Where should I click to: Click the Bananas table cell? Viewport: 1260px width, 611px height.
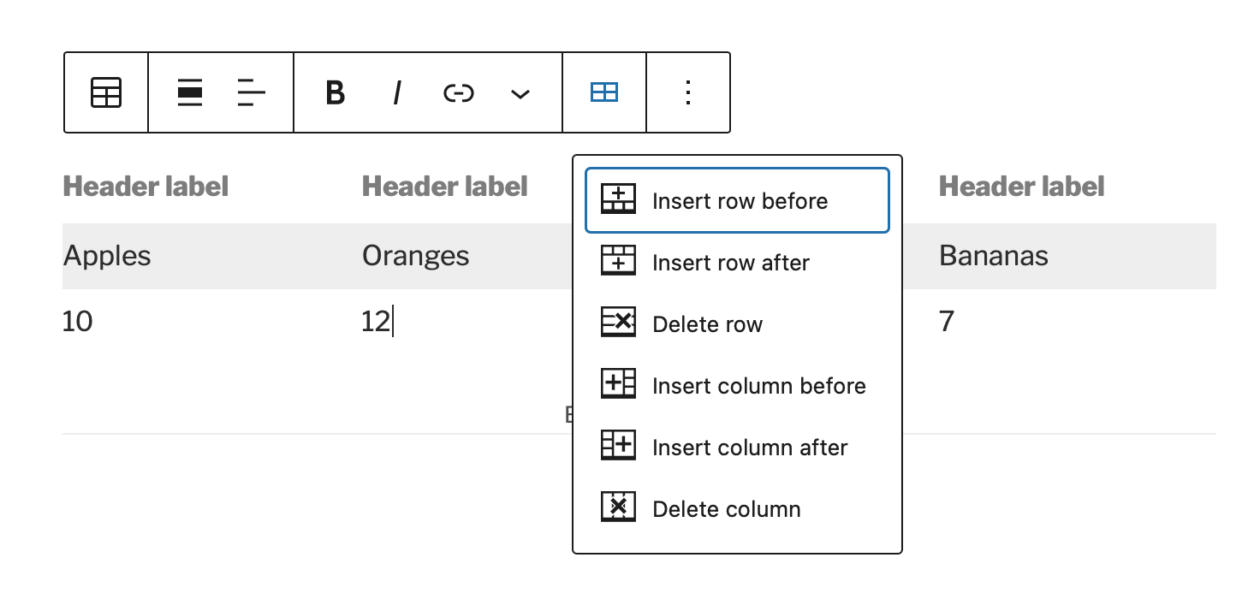pyautogui.click(x=993, y=256)
